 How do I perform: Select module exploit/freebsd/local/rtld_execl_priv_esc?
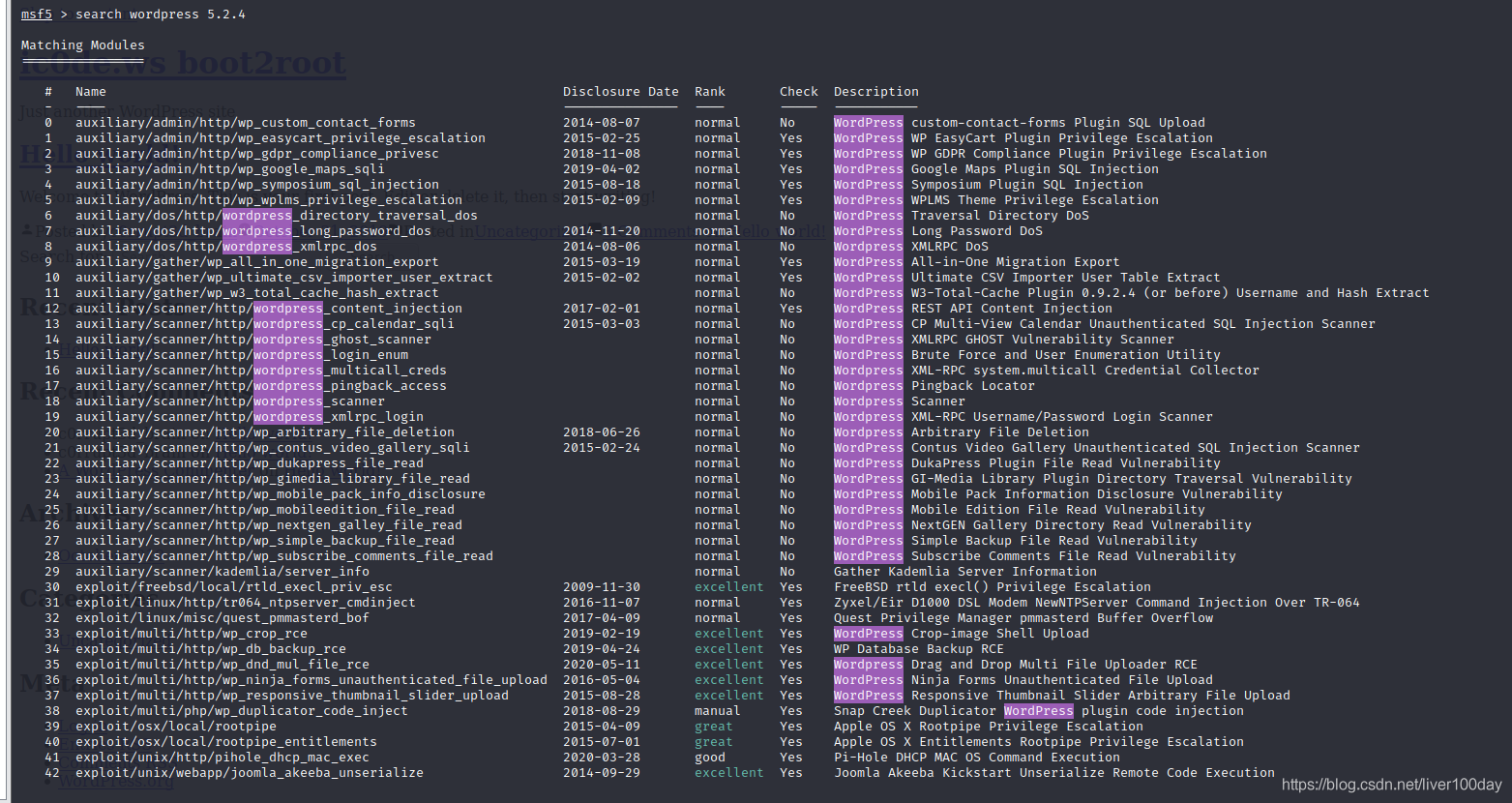click(x=234, y=587)
